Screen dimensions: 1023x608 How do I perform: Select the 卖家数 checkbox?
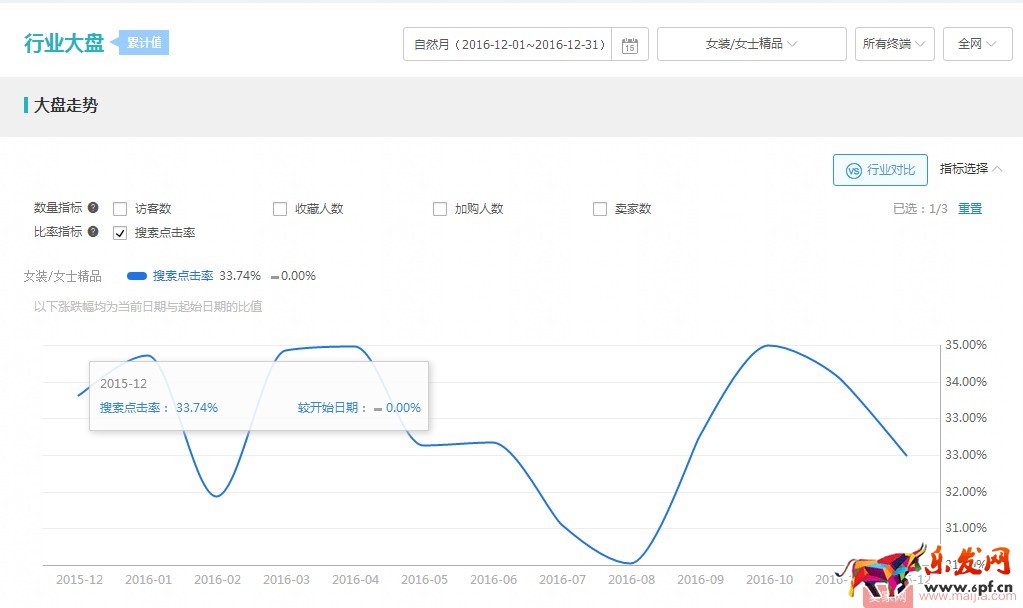600,209
